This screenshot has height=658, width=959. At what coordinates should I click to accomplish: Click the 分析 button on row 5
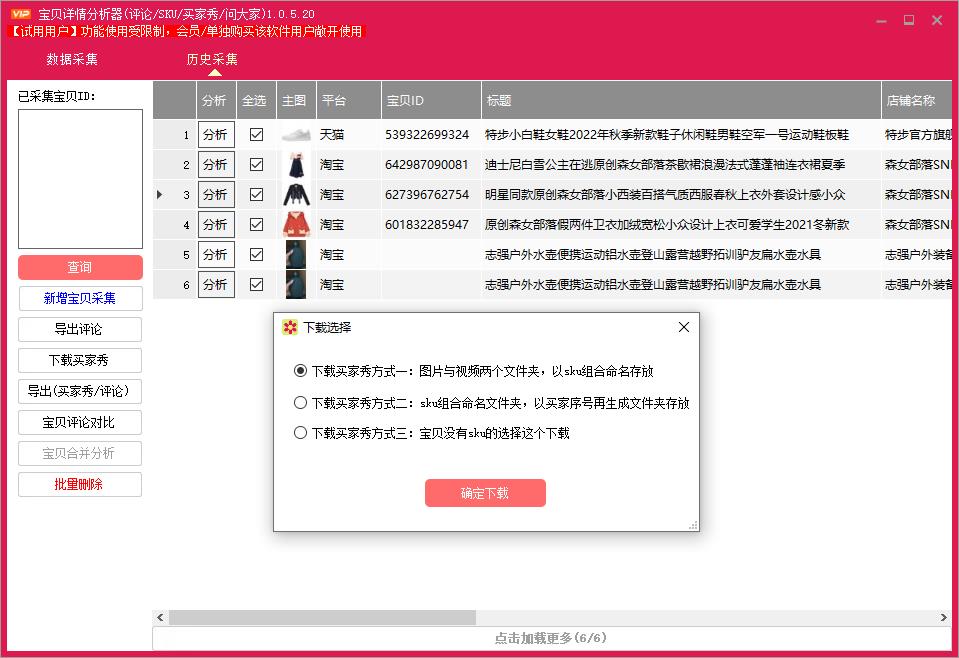click(x=215, y=254)
